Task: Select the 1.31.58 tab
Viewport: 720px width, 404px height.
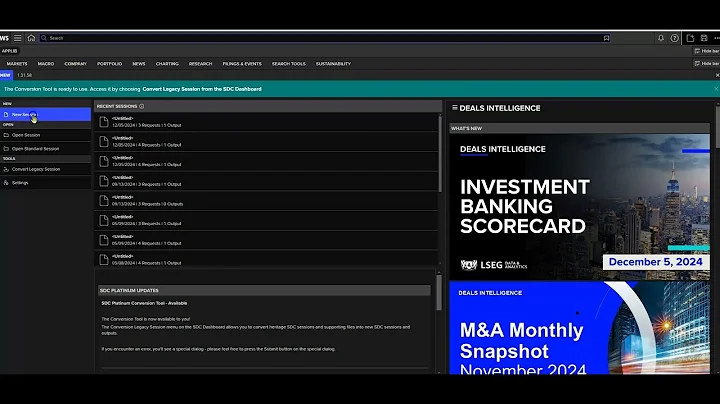Action: pyautogui.click(x=25, y=75)
